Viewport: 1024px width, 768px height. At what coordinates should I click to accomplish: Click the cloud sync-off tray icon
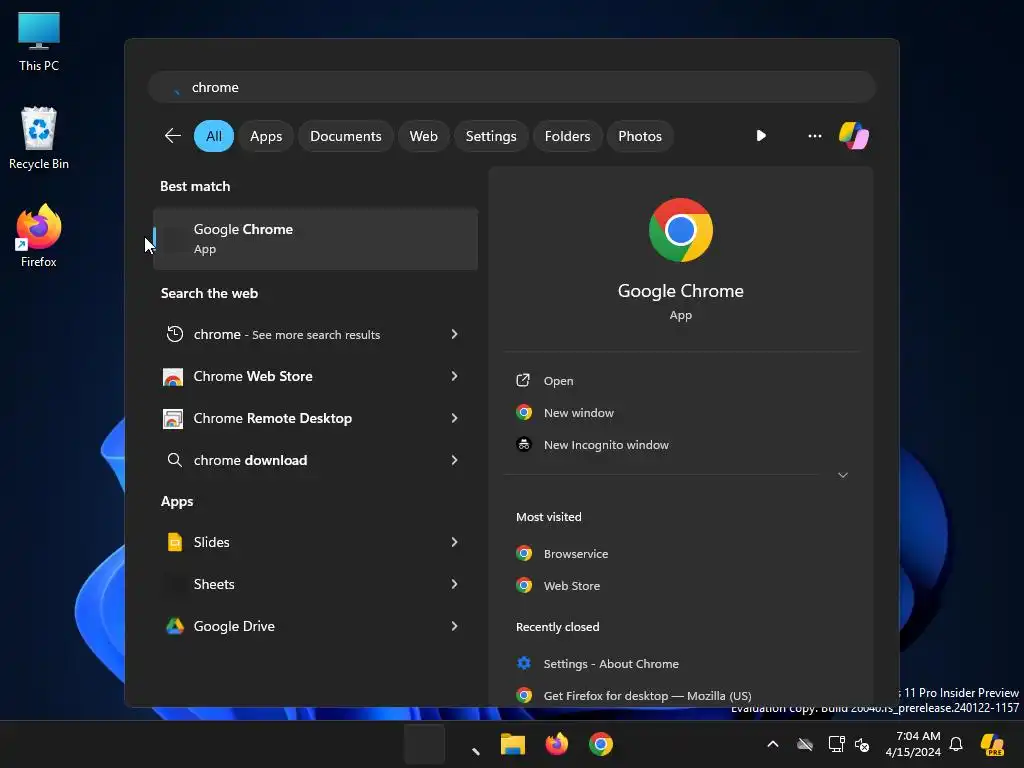tap(805, 744)
